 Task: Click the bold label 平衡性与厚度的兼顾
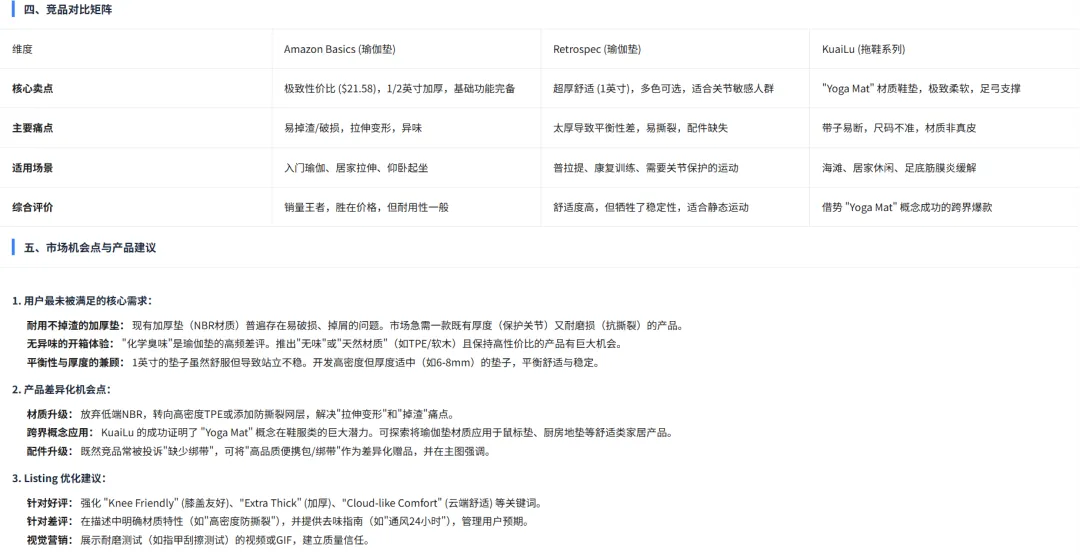pos(76,362)
